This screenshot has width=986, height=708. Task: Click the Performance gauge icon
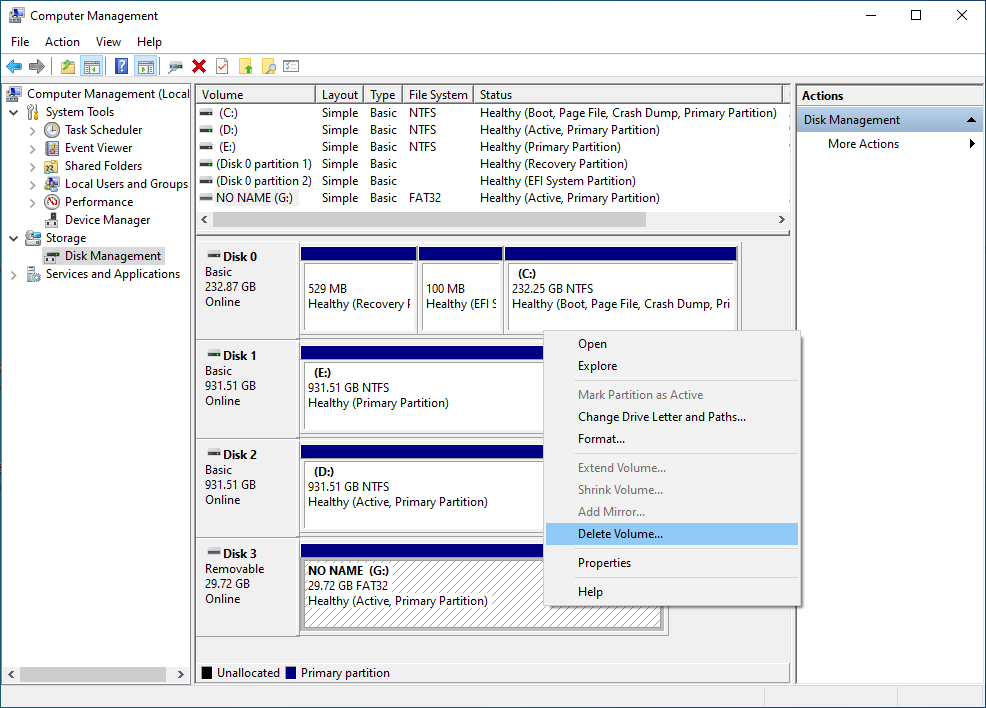pos(52,202)
